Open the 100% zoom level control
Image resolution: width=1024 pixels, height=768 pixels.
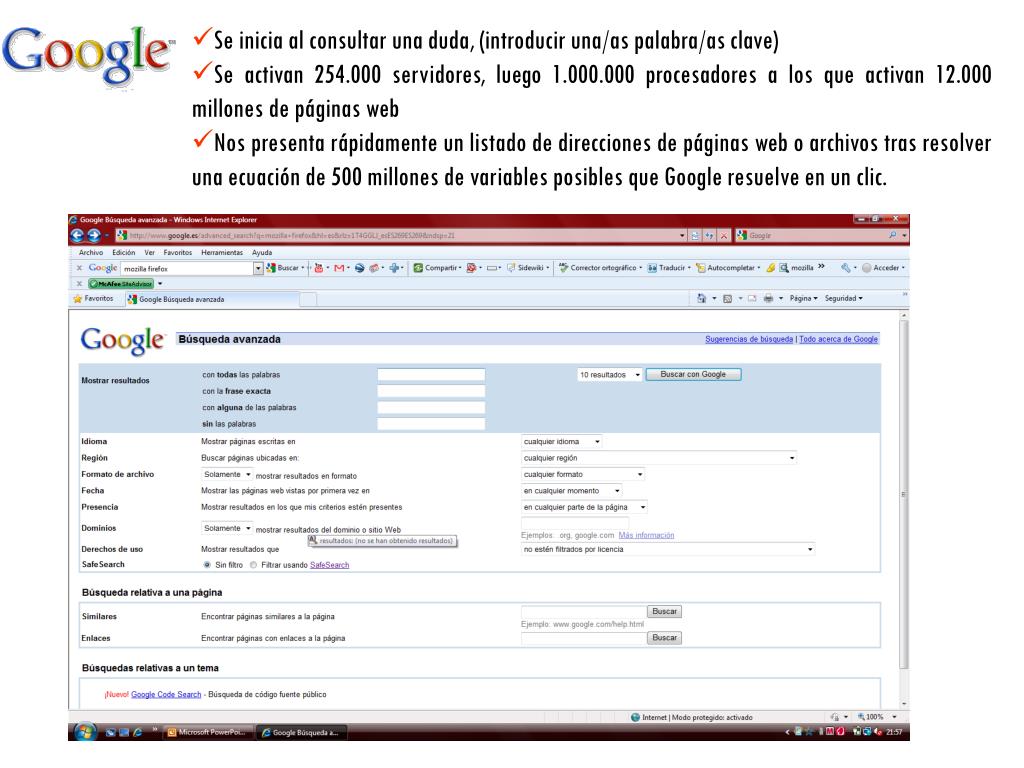(x=876, y=717)
